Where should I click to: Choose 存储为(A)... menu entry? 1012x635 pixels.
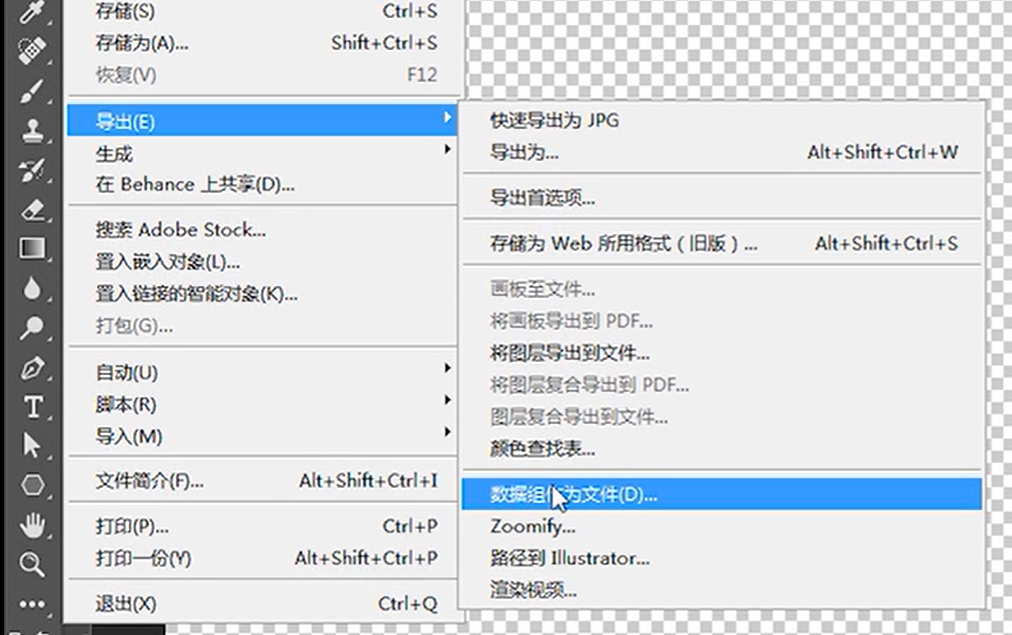[262, 43]
